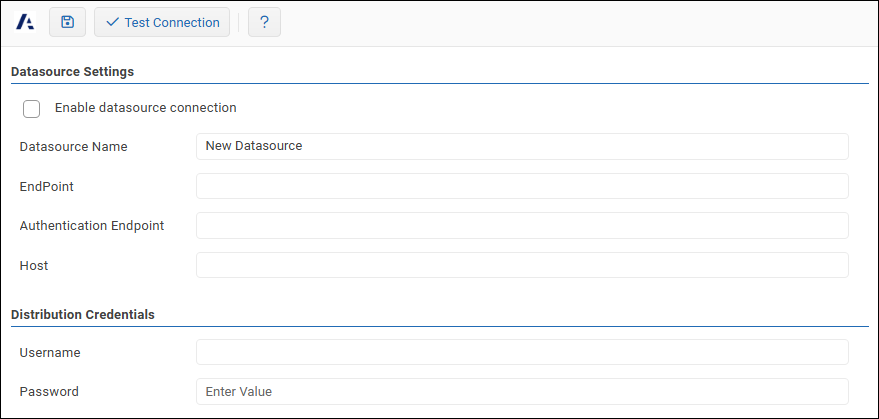Screen dimensions: 879x419
Task: Click the Datasource Settings section header
Action: coord(72,72)
